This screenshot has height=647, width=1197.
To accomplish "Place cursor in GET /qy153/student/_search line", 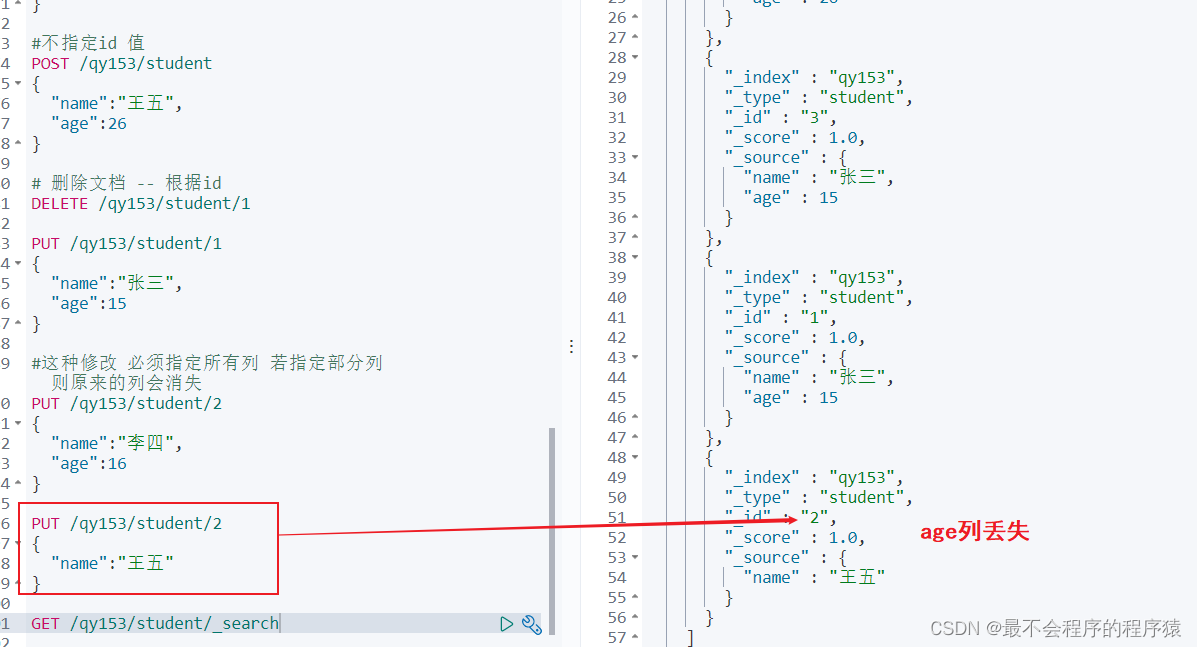I will click(155, 623).
